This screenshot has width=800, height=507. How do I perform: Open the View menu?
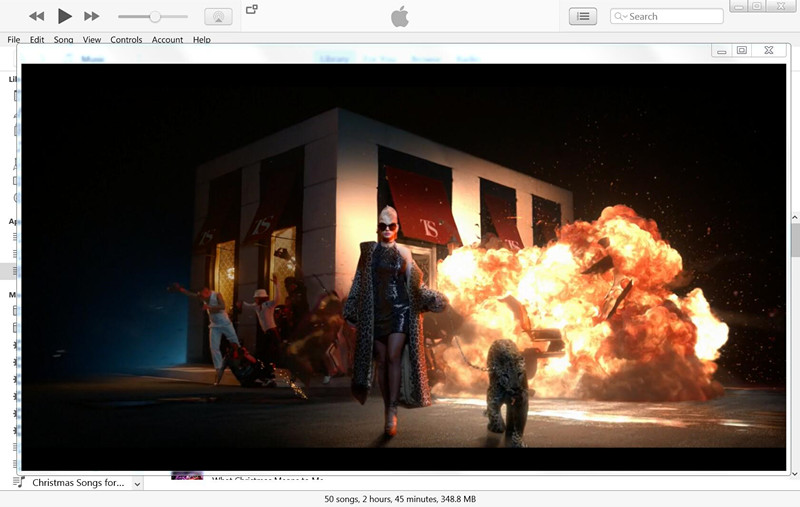click(x=92, y=39)
